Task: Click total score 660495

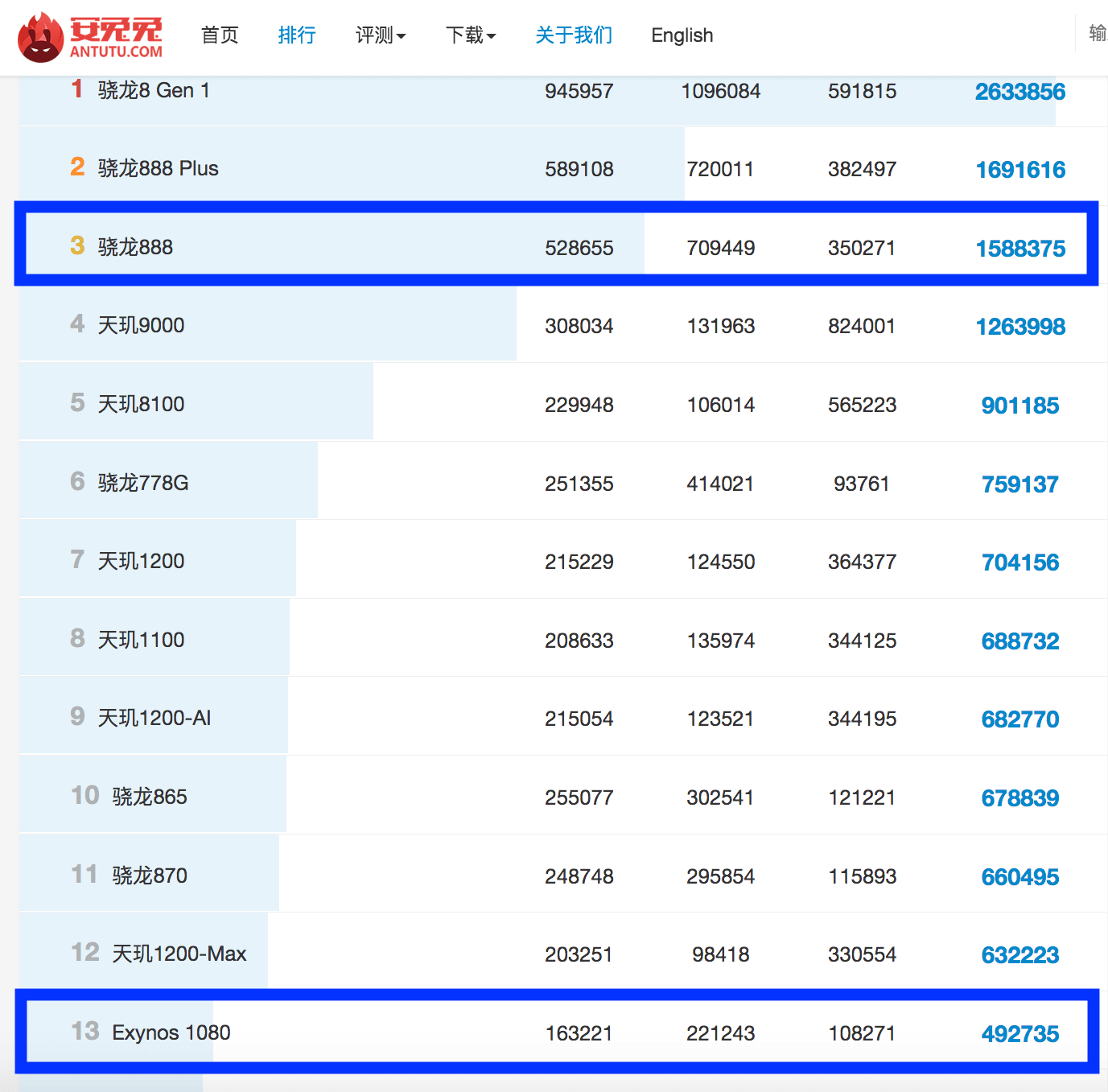Action: pos(1020,877)
